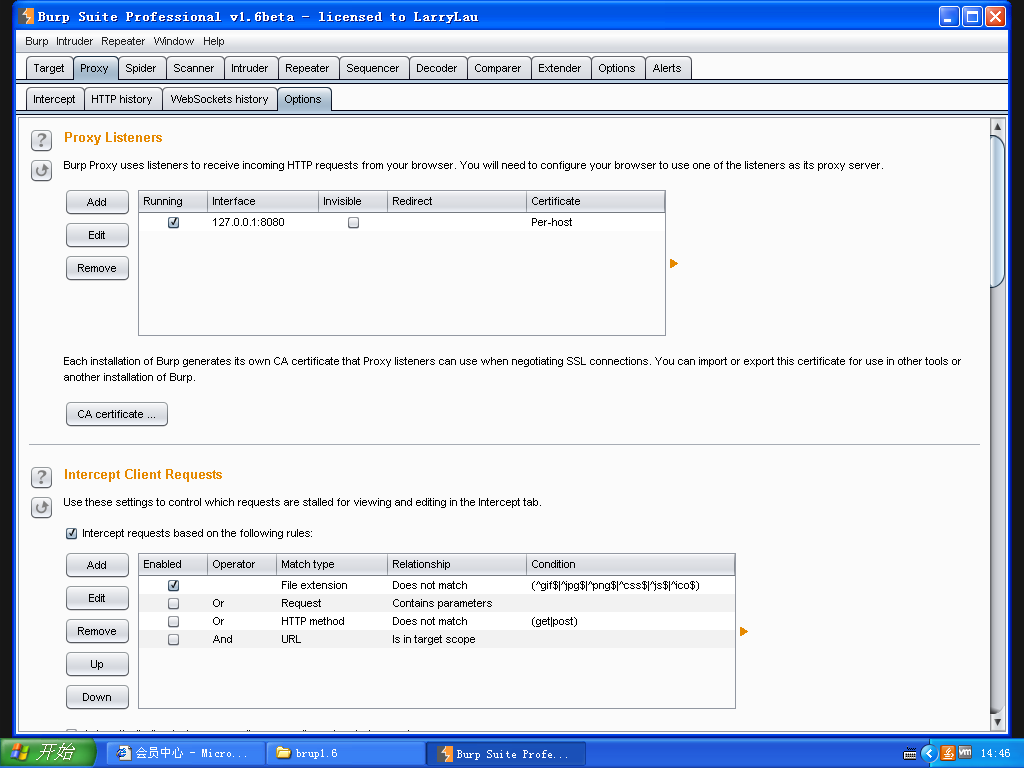
Task: Switch to the Extender tab
Action: click(560, 68)
